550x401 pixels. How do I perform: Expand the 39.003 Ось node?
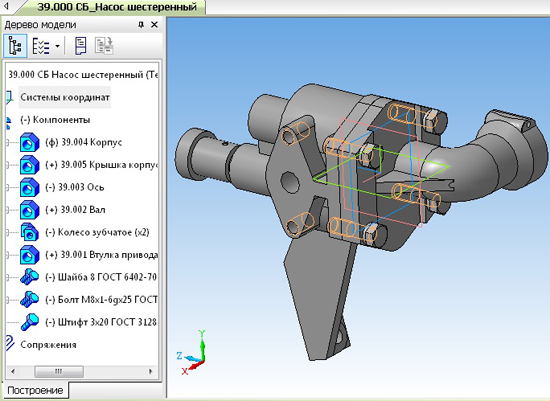pos(8,187)
